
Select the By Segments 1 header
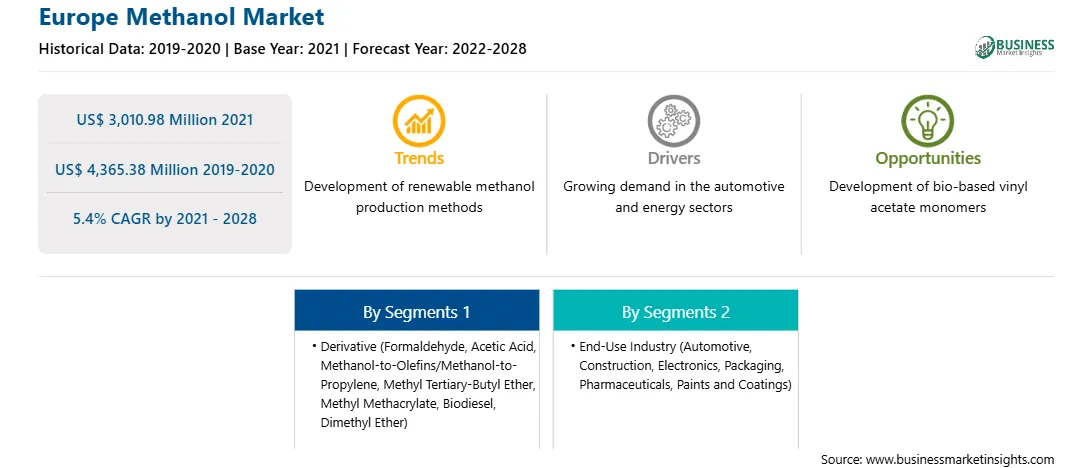[416, 311]
